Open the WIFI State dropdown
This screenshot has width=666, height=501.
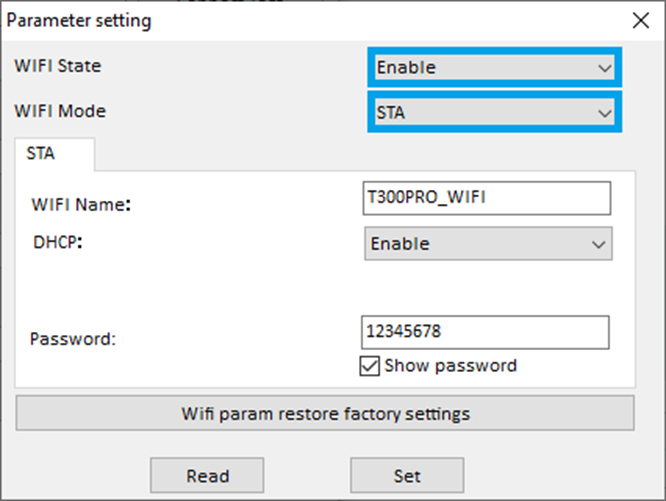tap(494, 68)
